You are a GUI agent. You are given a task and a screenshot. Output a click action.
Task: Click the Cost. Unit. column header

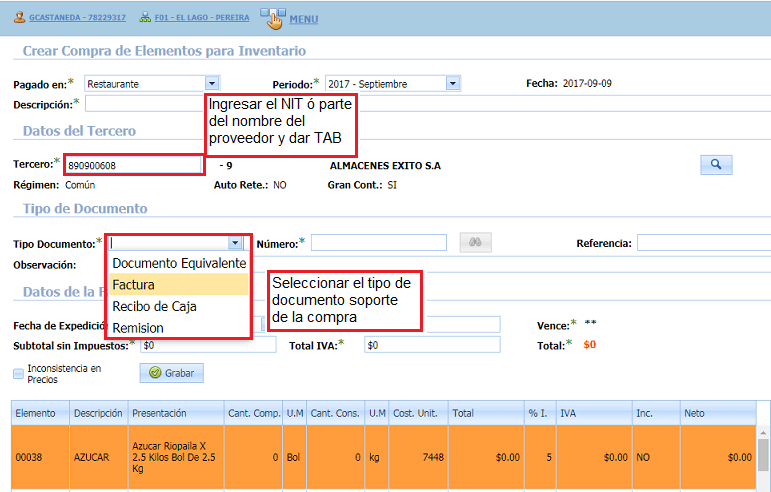418,413
